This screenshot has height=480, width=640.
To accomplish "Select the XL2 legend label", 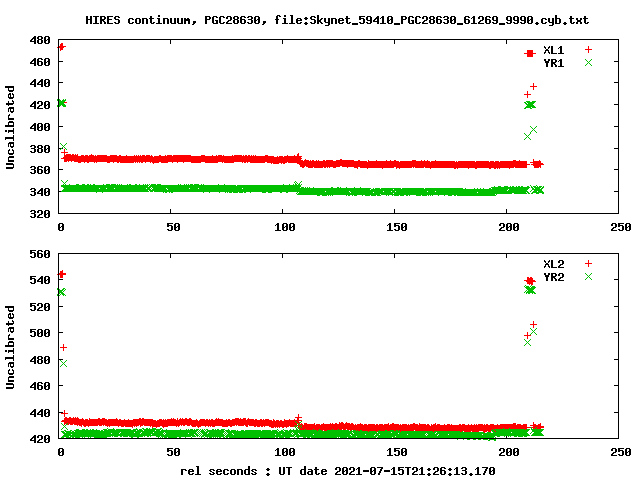I will click(x=553, y=264).
